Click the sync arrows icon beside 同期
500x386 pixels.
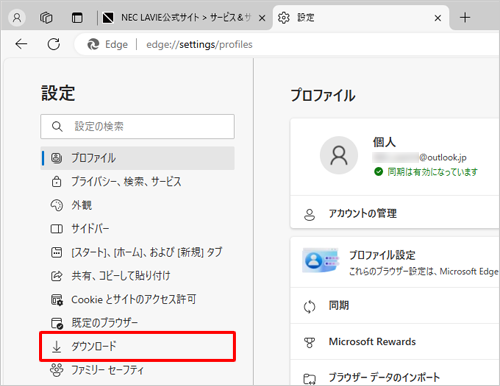click(309, 307)
